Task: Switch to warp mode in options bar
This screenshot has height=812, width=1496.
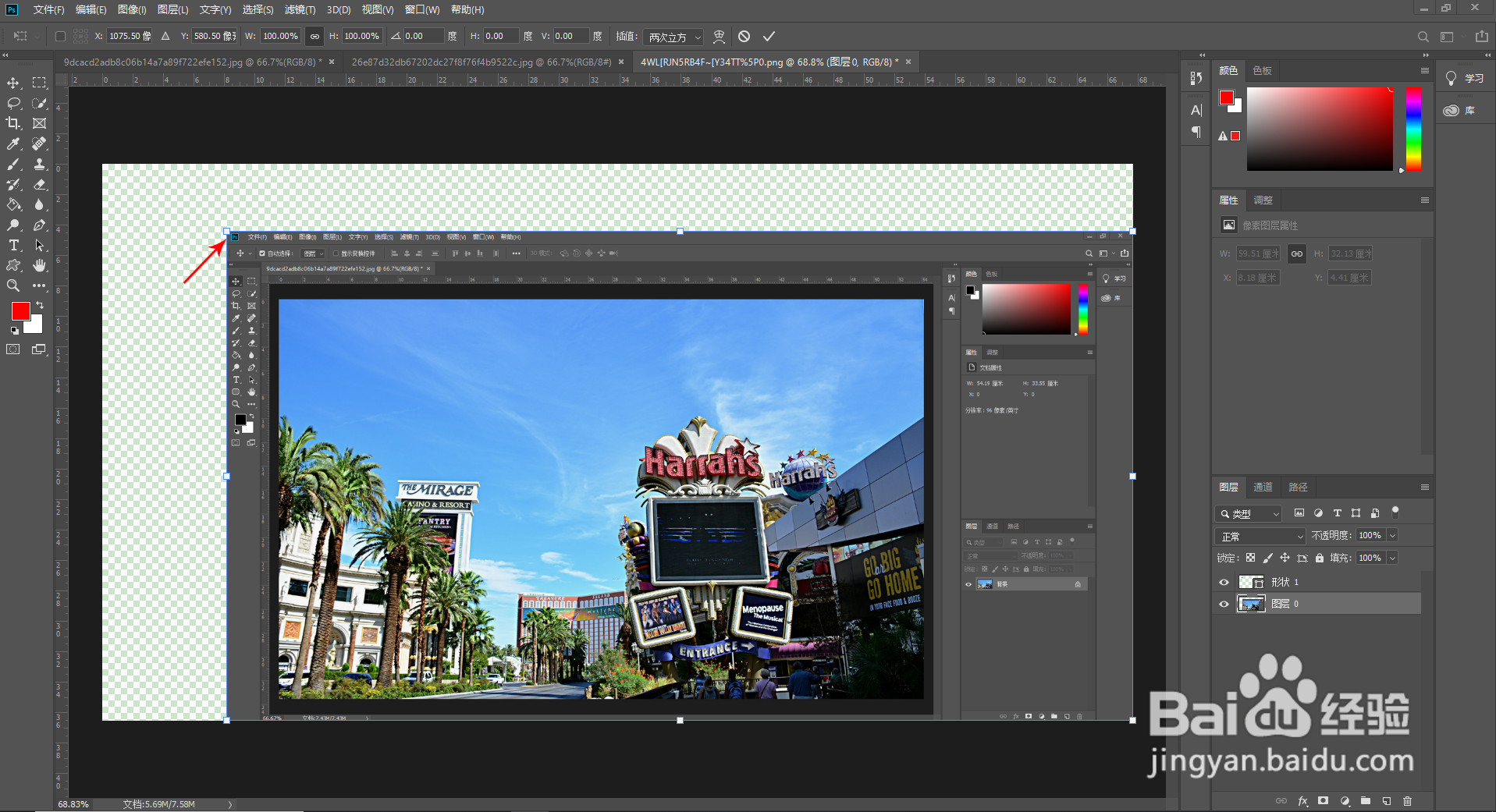Action: (719, 37)
